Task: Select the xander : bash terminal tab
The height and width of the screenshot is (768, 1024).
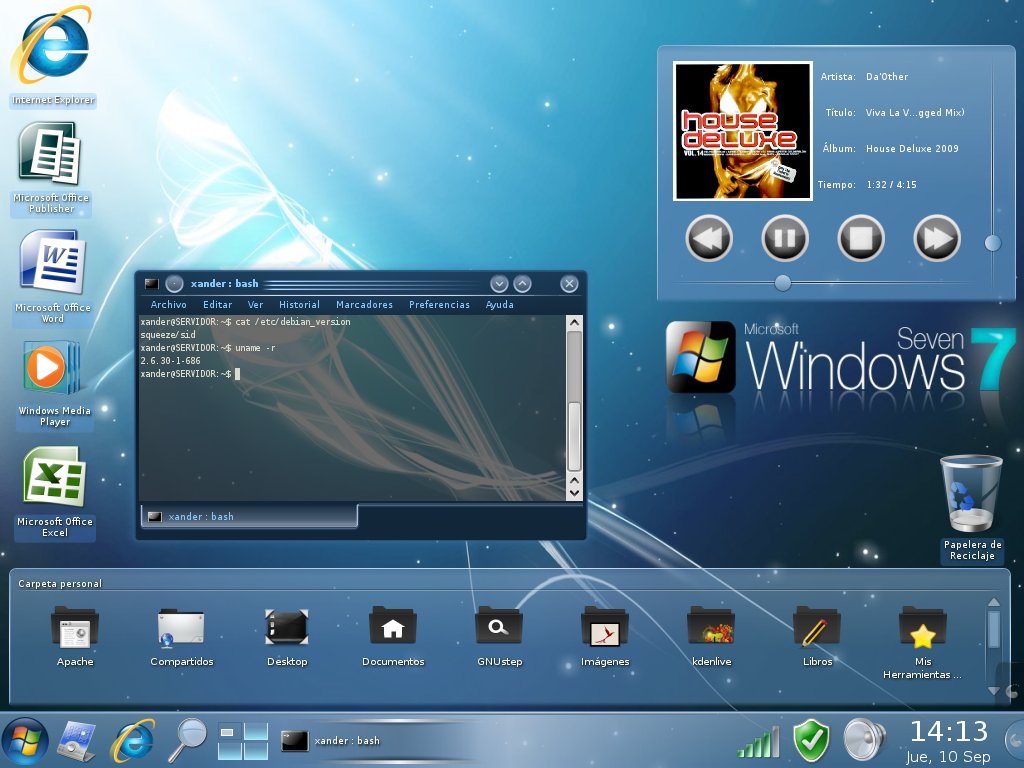Action: click(x=249, y=516)
